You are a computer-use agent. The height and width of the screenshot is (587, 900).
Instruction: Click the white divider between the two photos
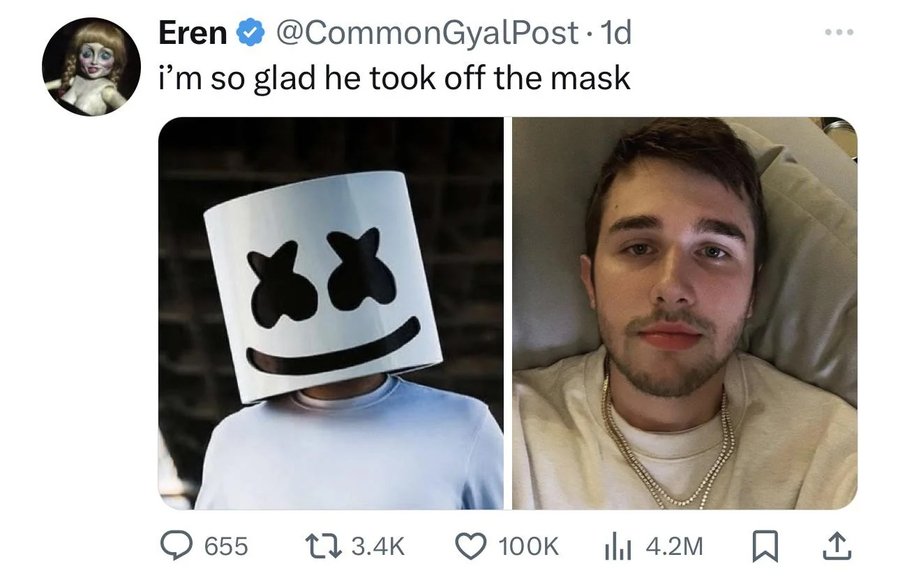click(508, 313)
